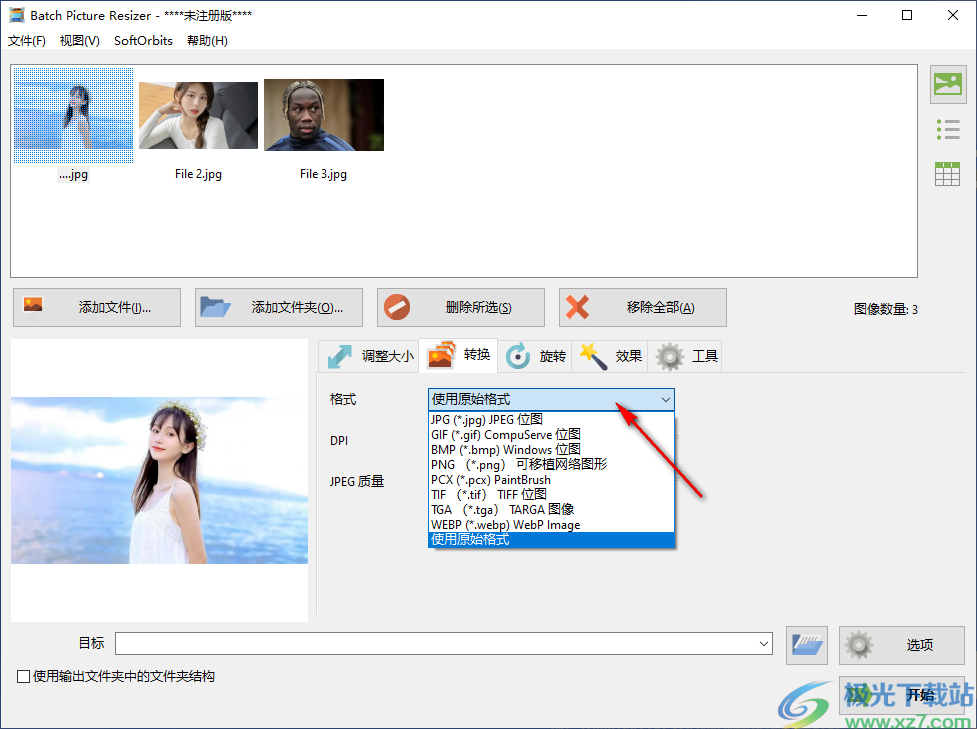This screenshot has height=729, width=977.
Task: Click the red prohibit icon on 删除所选 button
Action: click(398, 307)
